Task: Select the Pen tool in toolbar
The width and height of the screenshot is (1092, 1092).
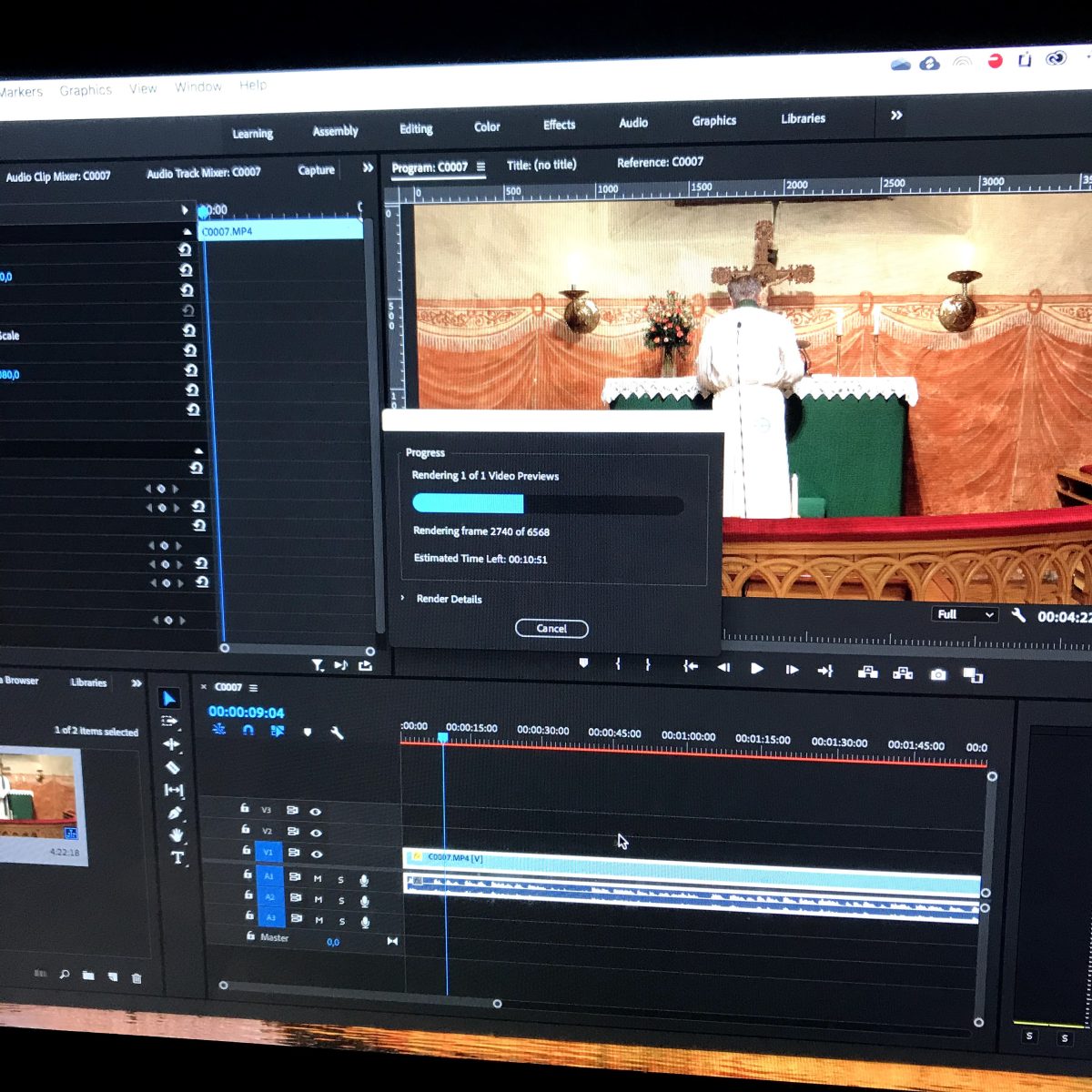Action: [x=174, y=813]
